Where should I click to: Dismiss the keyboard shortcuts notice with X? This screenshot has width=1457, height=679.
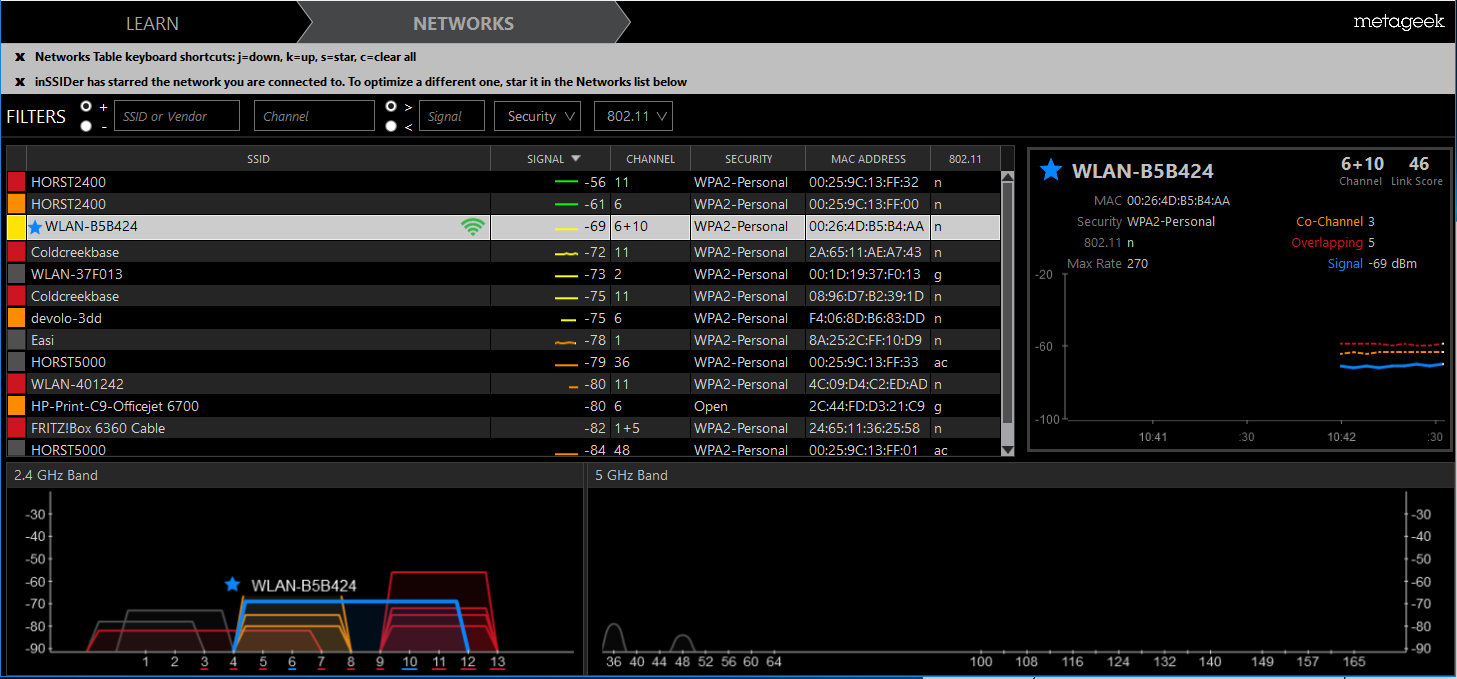pos(19,57)
